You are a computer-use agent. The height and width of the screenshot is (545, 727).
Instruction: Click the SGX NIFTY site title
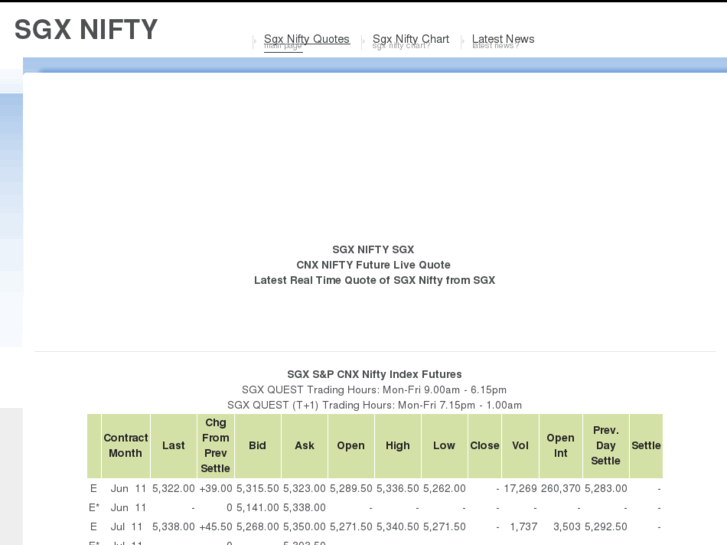point(86,29)
